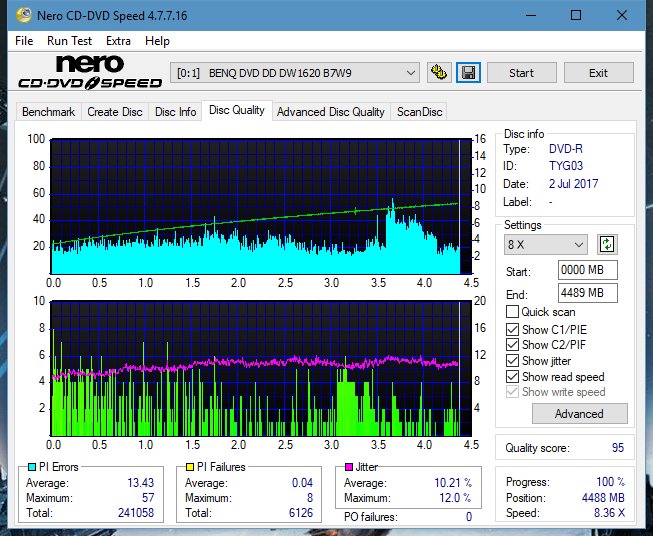This screenshot has width=653, height=536.
Task: Open the 8 X speed dropdown
Action: 546,244
